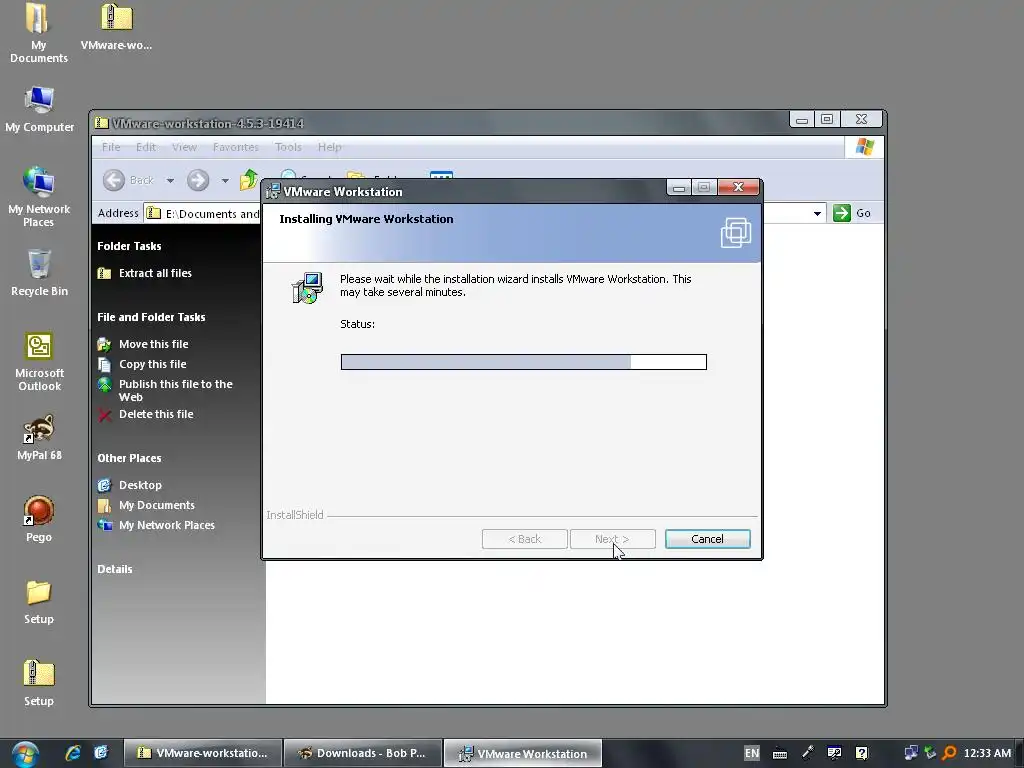Open on-screen keyboard tray icon
The height and width of the screenshot is (768, 1024).
780,753
